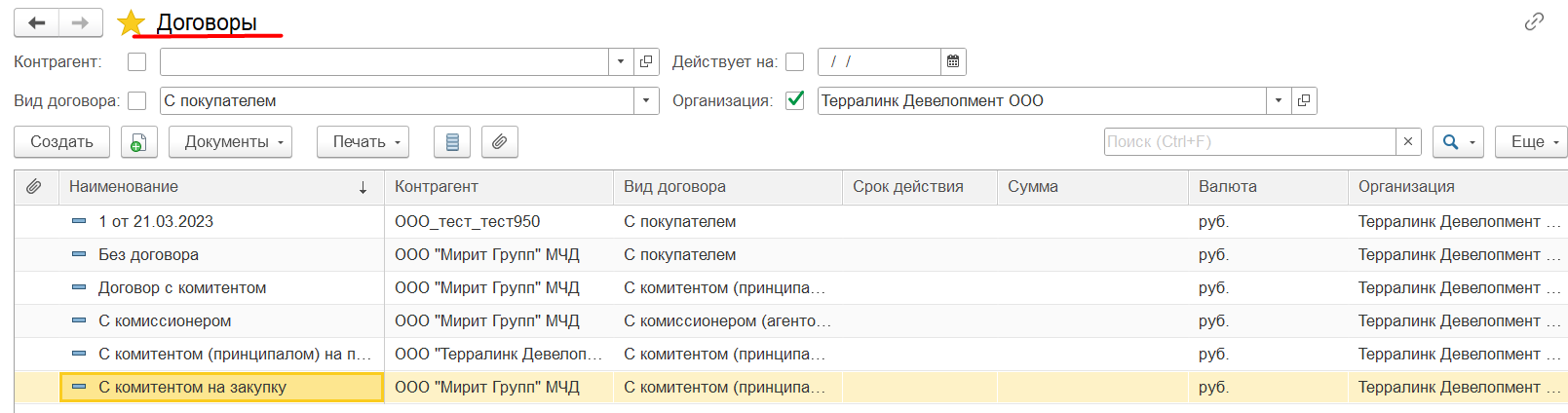
Task: Click into the Контрагент input field
Action: pos(385,61)
